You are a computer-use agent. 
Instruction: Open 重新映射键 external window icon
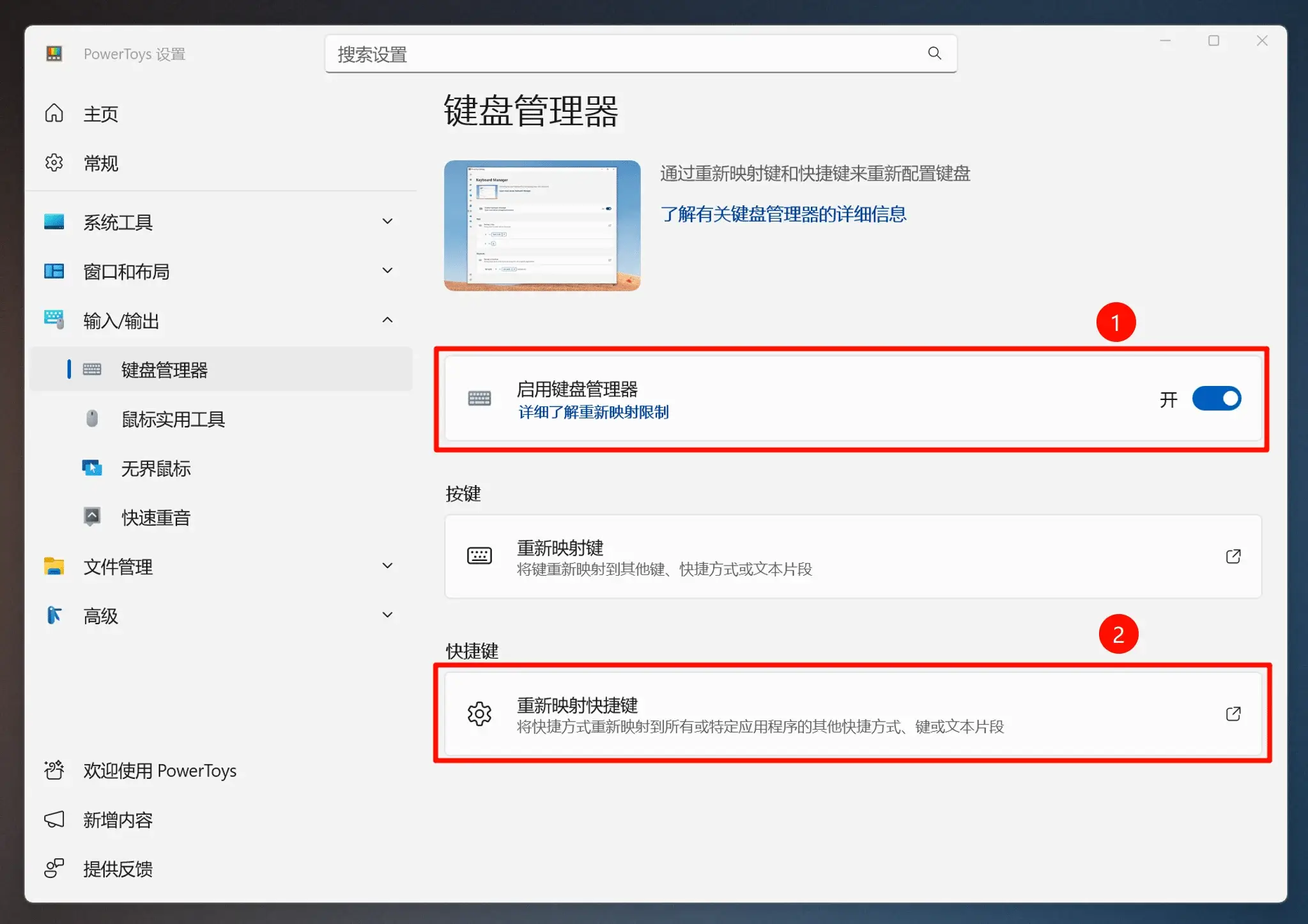(1233, 556)
